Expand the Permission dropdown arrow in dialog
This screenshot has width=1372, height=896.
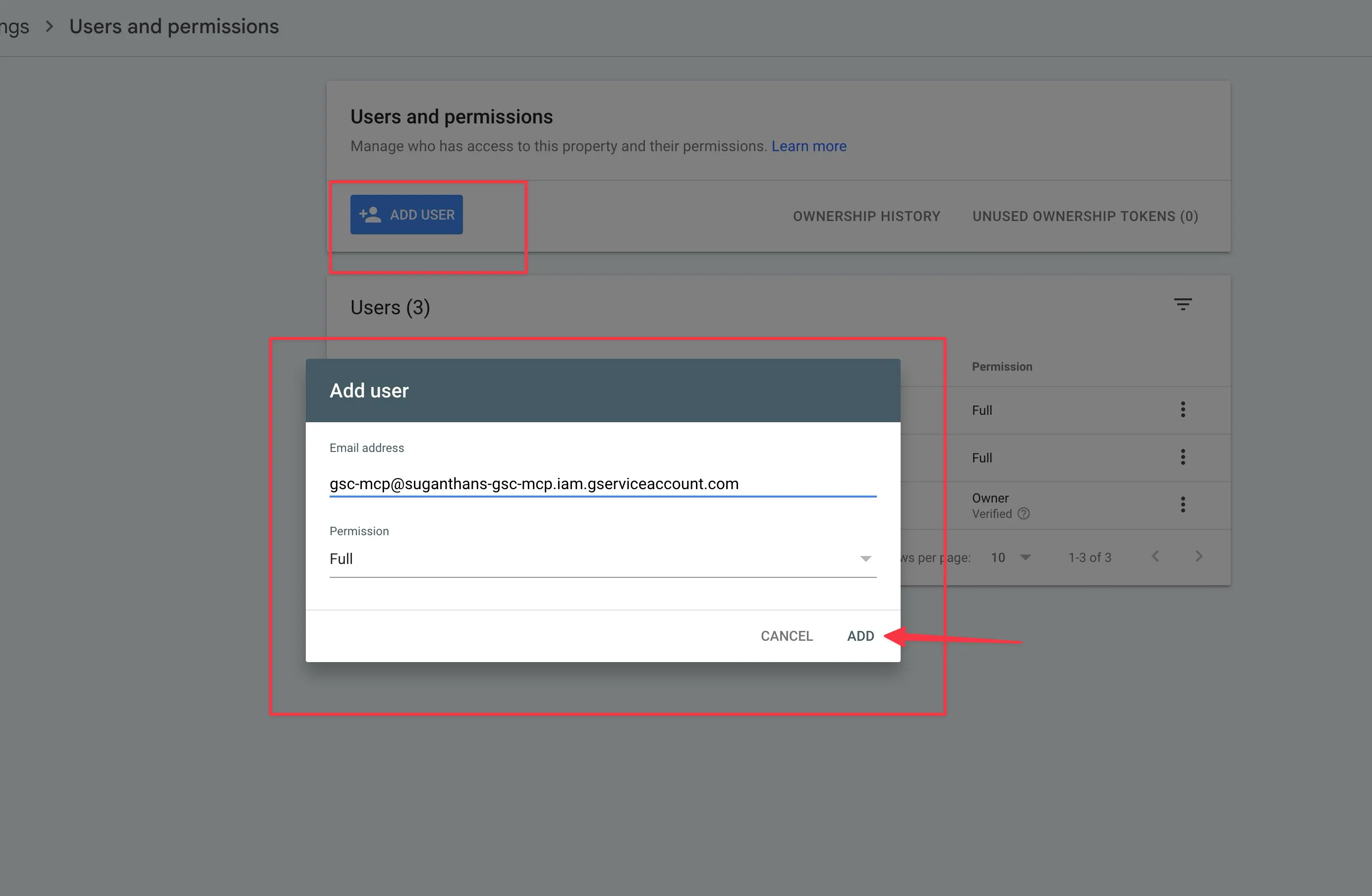(x=865, y=559)
